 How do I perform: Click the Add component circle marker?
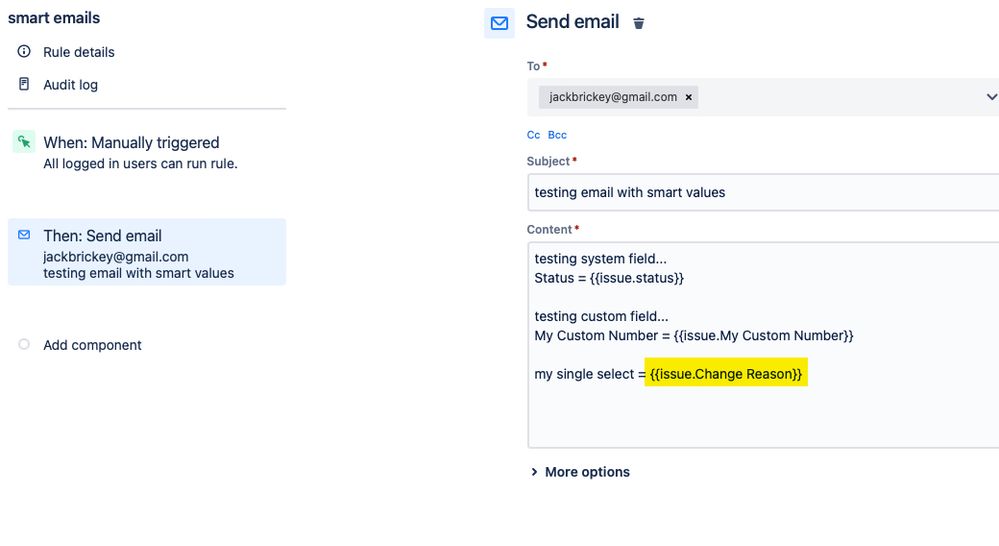pos(24,344)
